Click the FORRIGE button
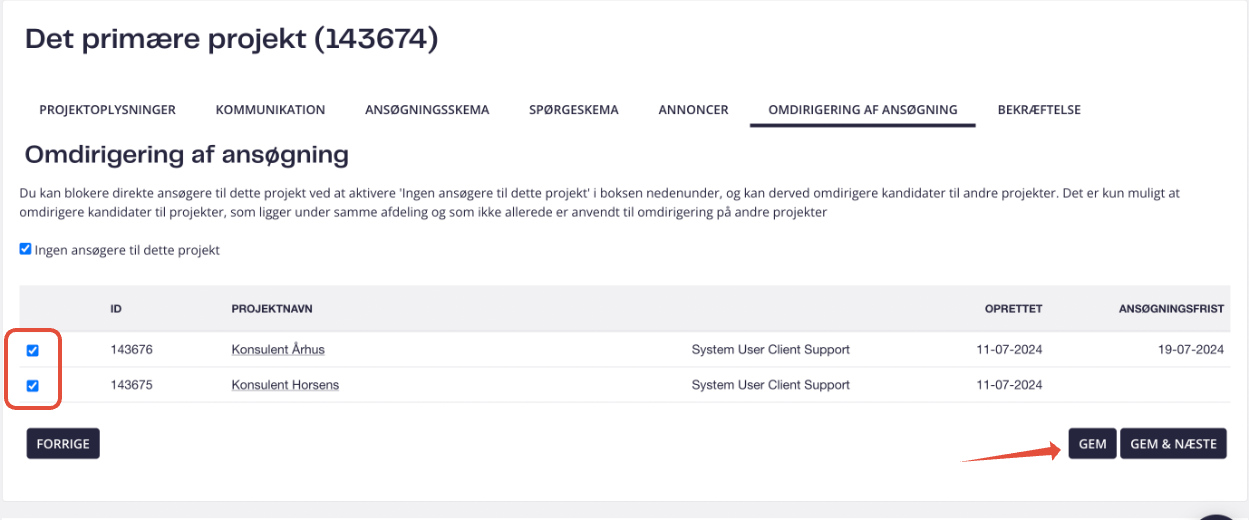 (x=63, y=443)
